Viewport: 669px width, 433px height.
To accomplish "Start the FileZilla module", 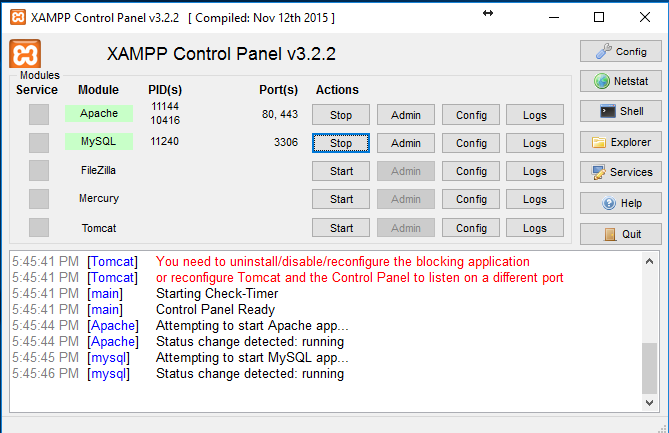I will click(x=341, y=171).
